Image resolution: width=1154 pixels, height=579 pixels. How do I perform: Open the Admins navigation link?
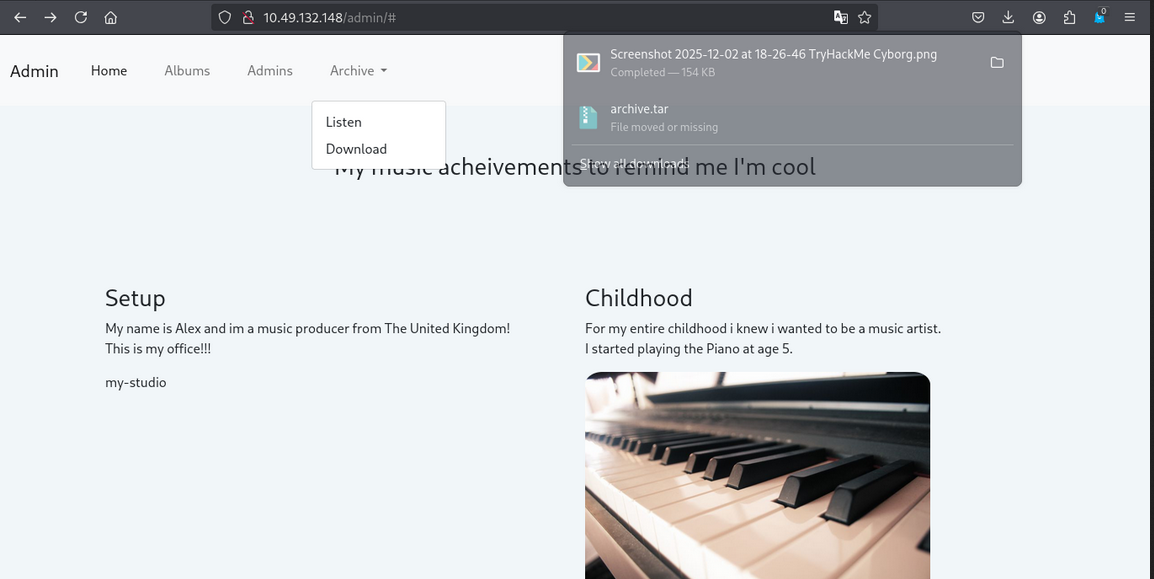(270, 71)
